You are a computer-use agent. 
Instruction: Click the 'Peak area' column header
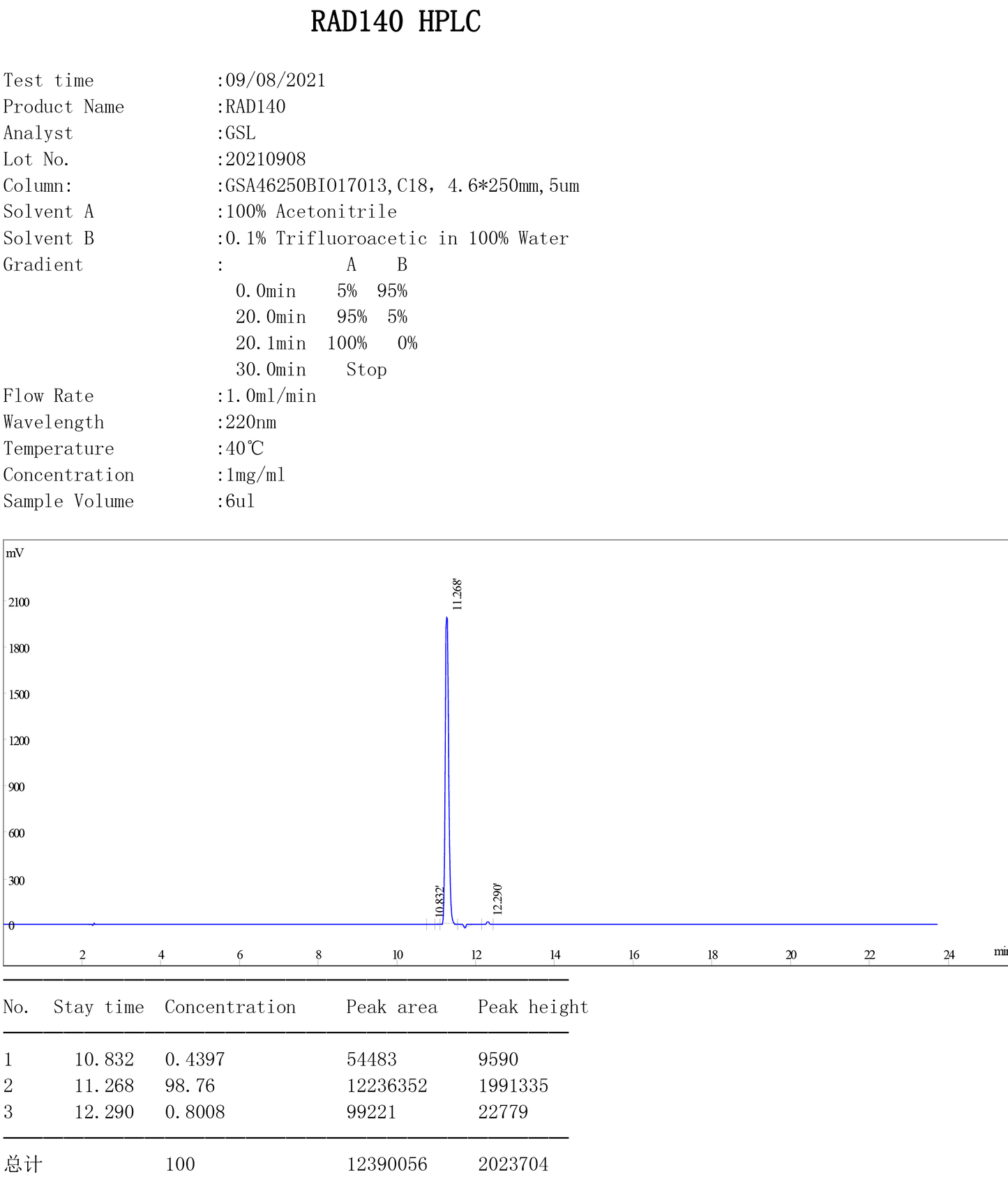tap(392, 1007)
